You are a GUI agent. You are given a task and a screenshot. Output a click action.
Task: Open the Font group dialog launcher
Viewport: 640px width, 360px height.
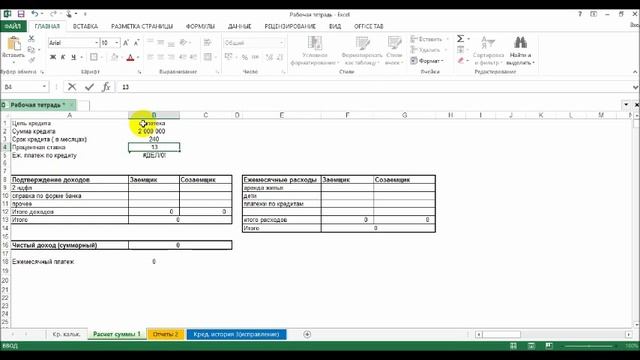click(140, 72)
